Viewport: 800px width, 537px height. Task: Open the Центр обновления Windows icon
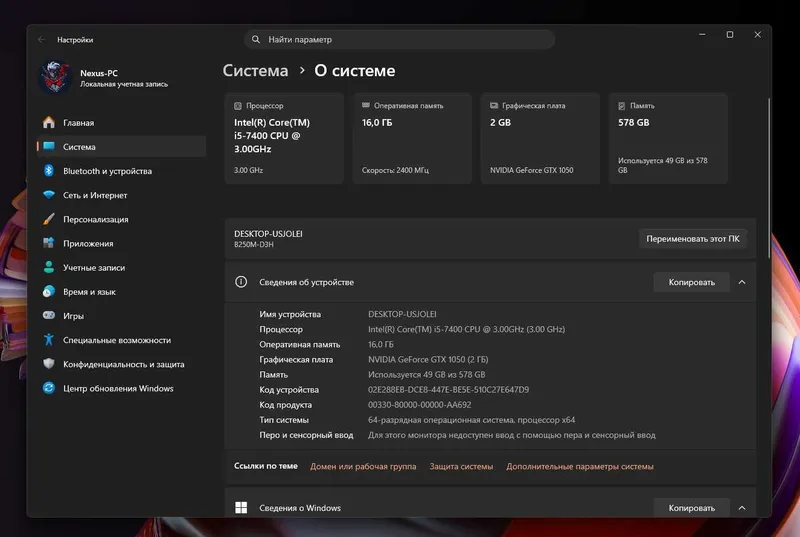click(x=49, y=388)
